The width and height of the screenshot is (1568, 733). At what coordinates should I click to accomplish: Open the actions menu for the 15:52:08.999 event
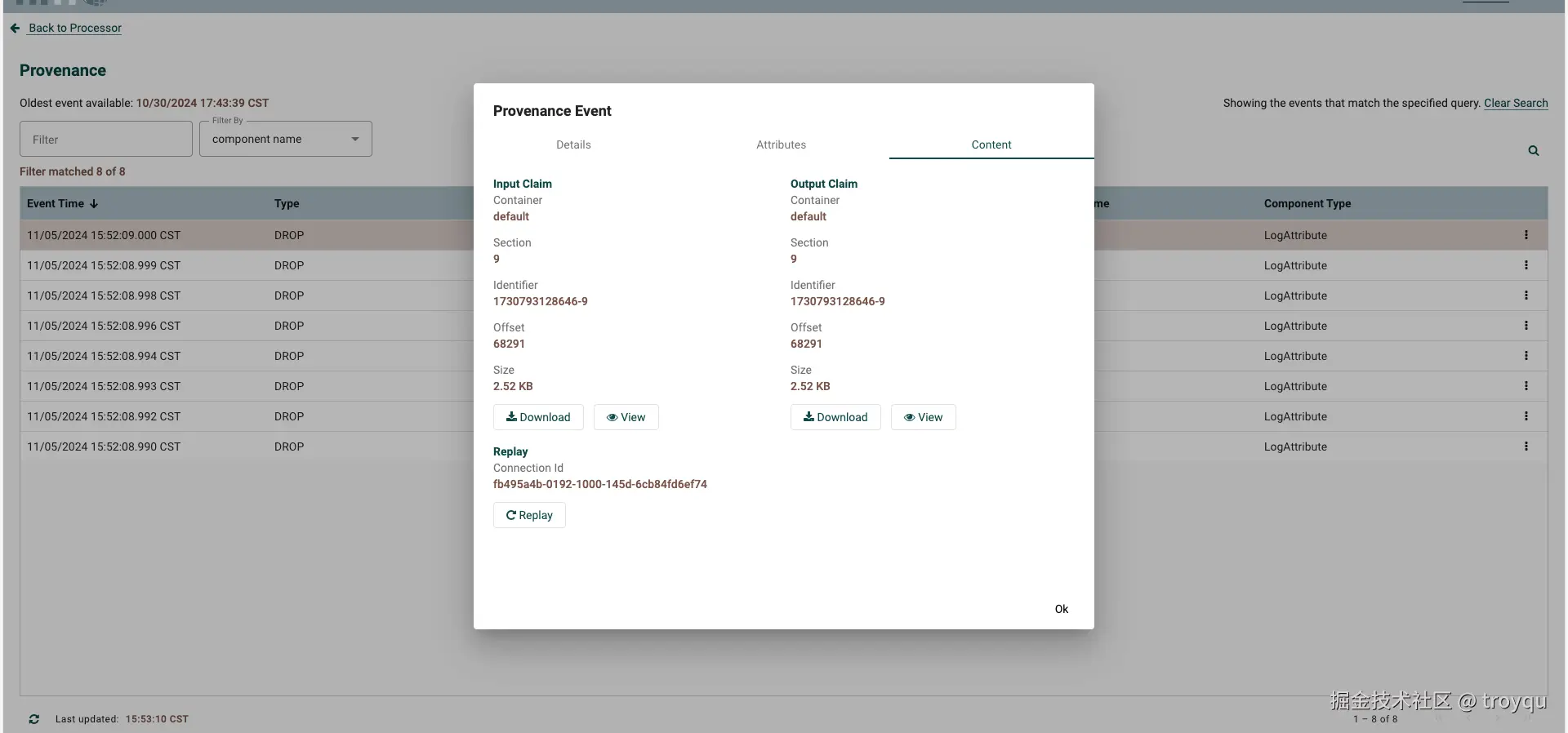[1526, 265]
